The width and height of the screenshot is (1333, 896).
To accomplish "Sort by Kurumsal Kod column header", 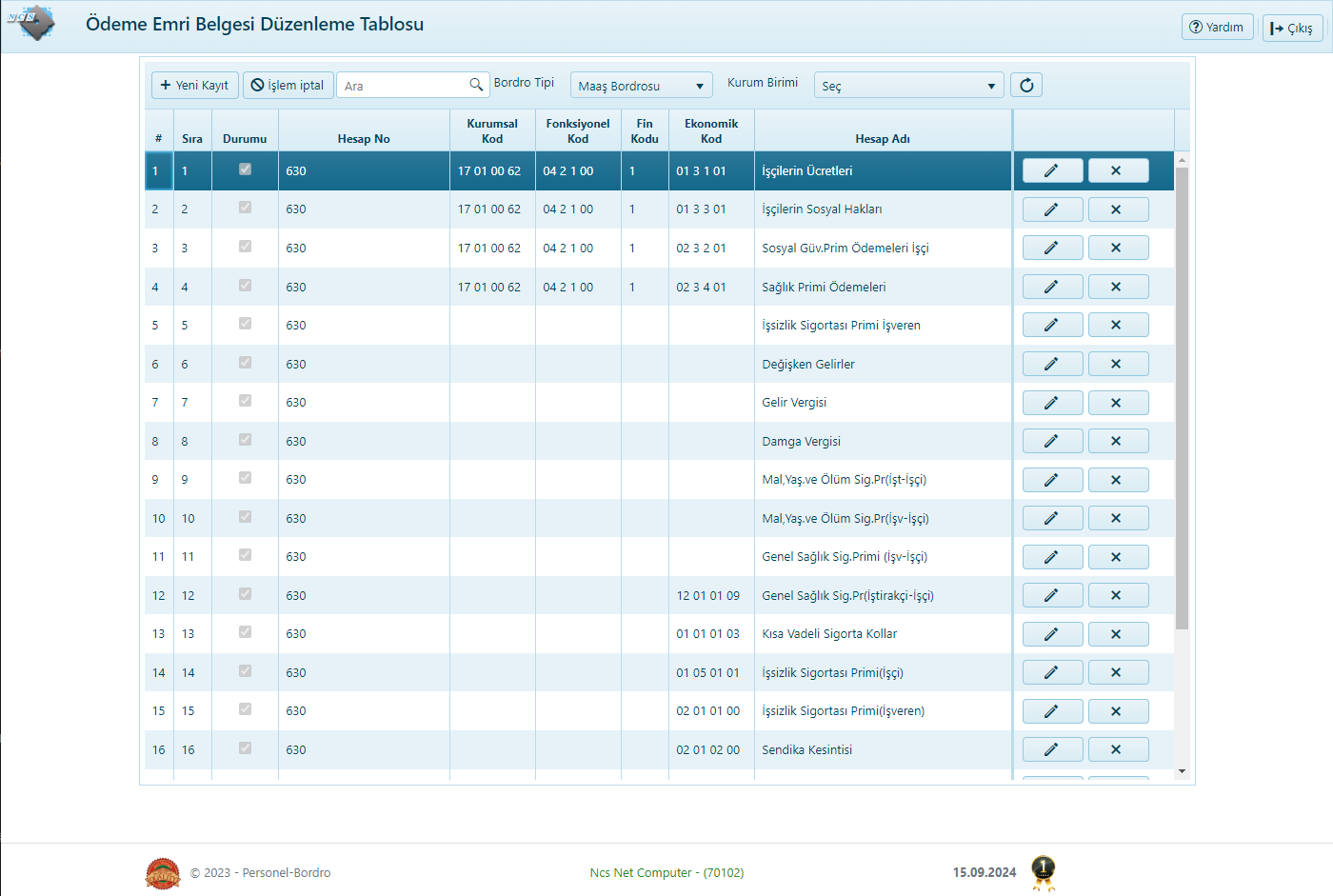I will click(x=492, y=131).
